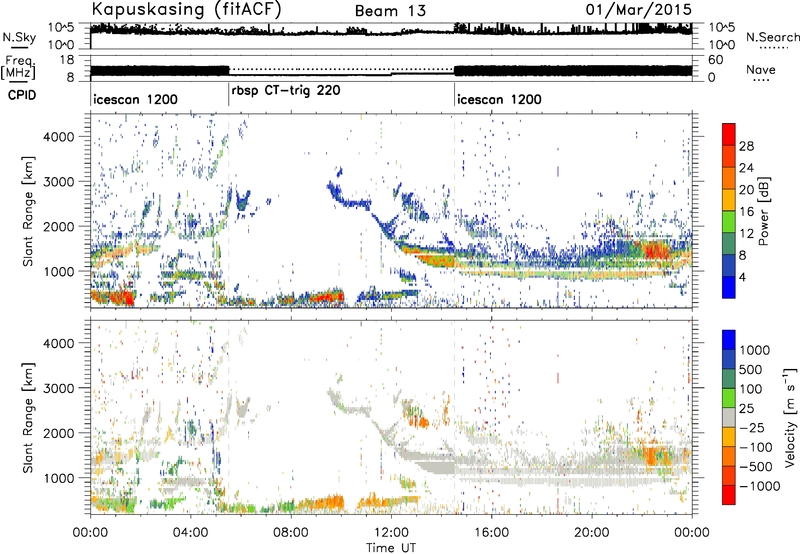Viewport: 800px width, 554px height.
Task: Select the "N.Sky" legend label
Action: pos(19,37)
